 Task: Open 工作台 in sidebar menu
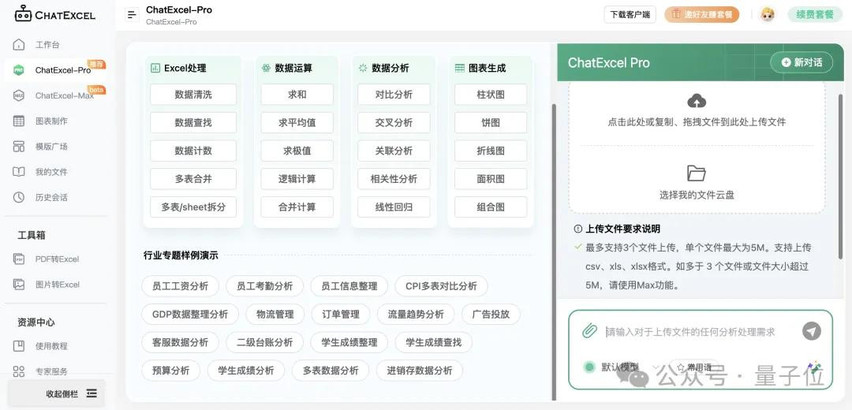(x=47, y=45)
